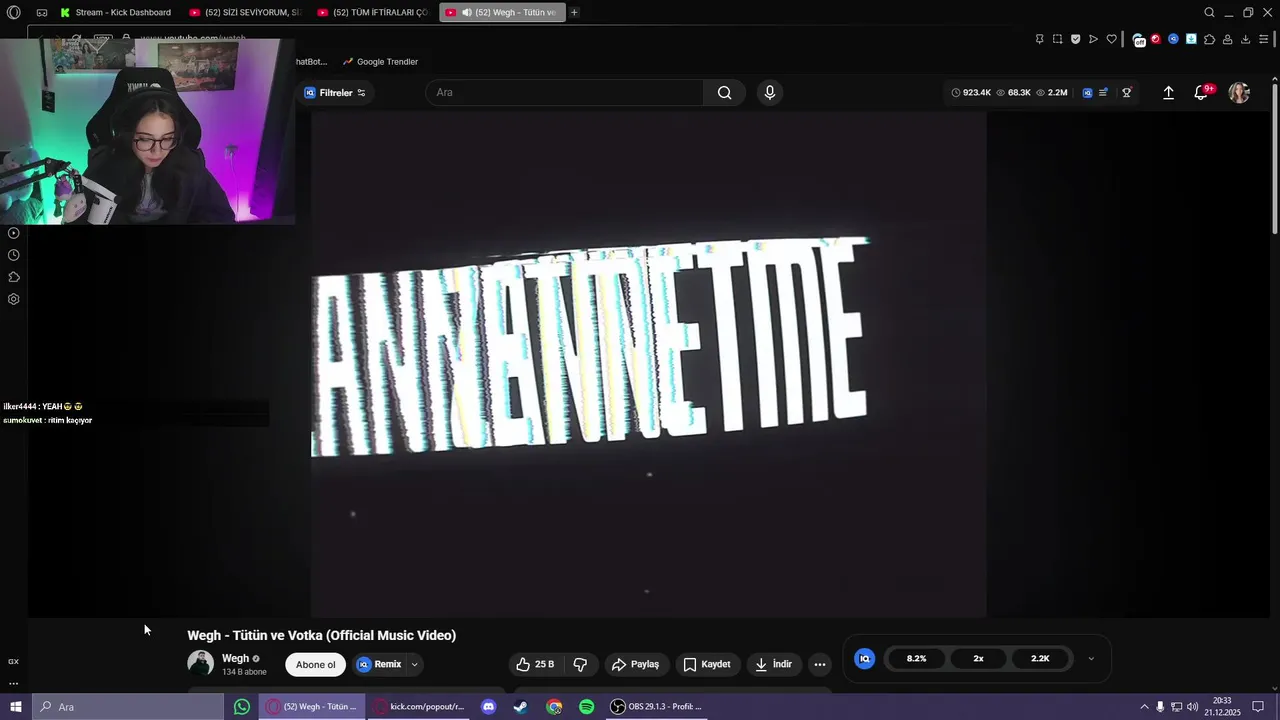Viewport: 1280px width, 720px height.
Task: Open the sidebar cube extensions icon
Action: coord(13,277)
